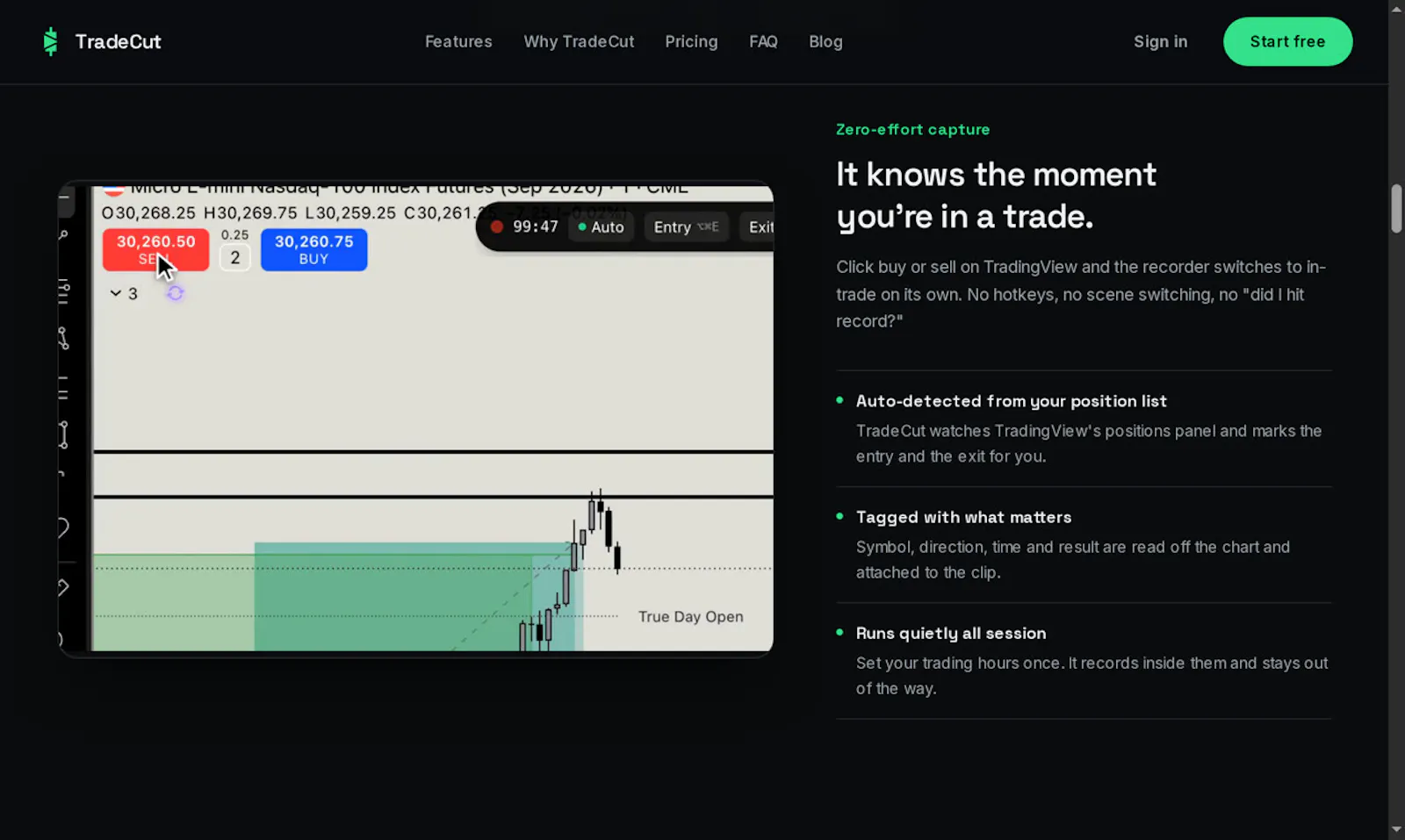This screenshot has width=1405, height=840.
Task: Click the L30,259.25 low price value
Action: tap(350, 213)
